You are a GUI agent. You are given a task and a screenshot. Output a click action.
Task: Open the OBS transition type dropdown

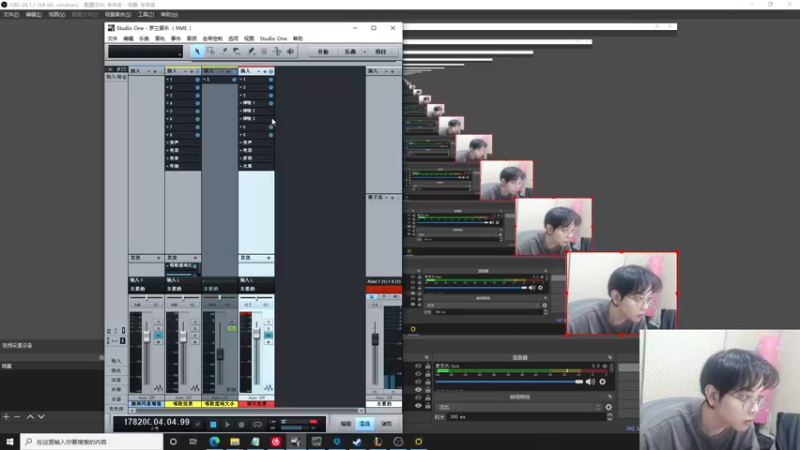pyautogui.click(x=518, y=407)
